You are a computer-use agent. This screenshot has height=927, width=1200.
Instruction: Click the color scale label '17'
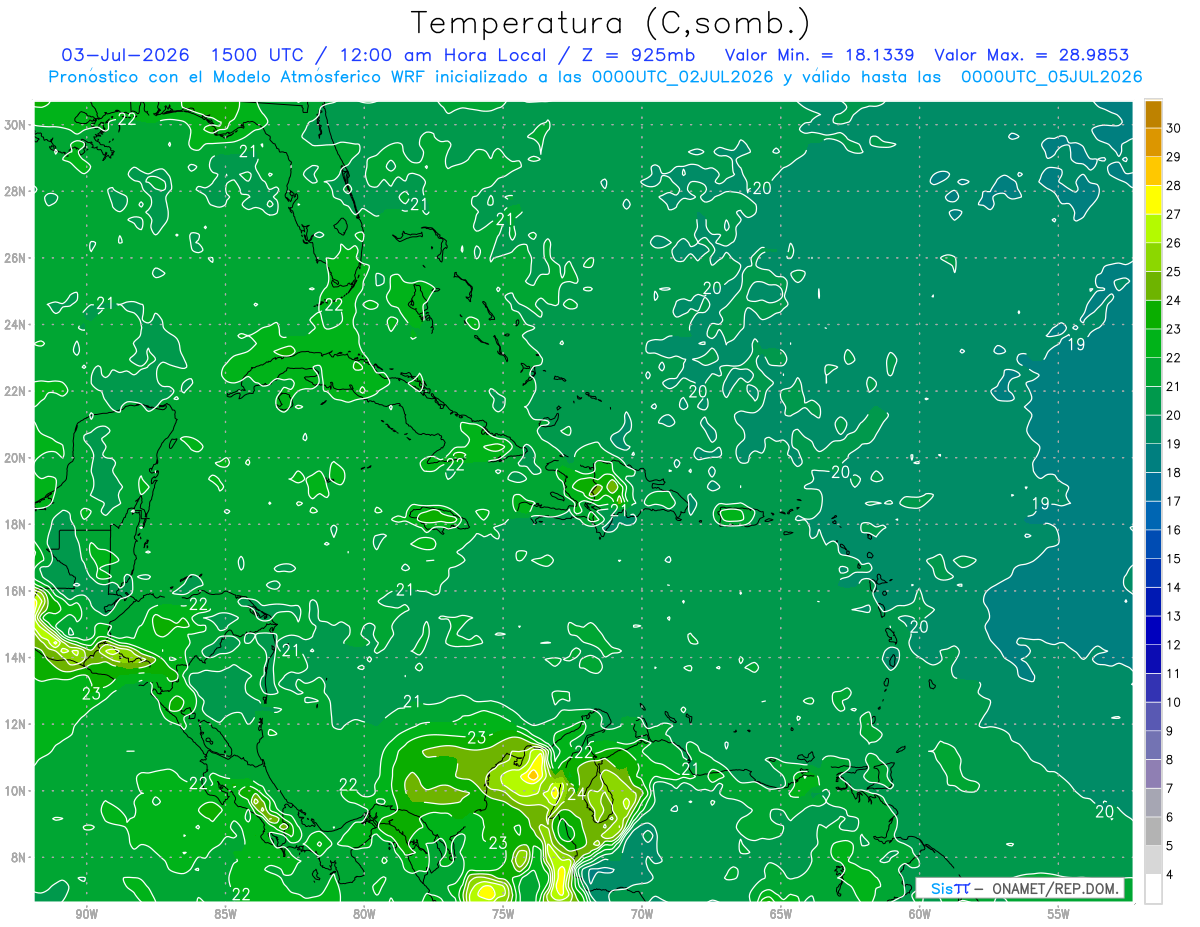[1174, 501]
